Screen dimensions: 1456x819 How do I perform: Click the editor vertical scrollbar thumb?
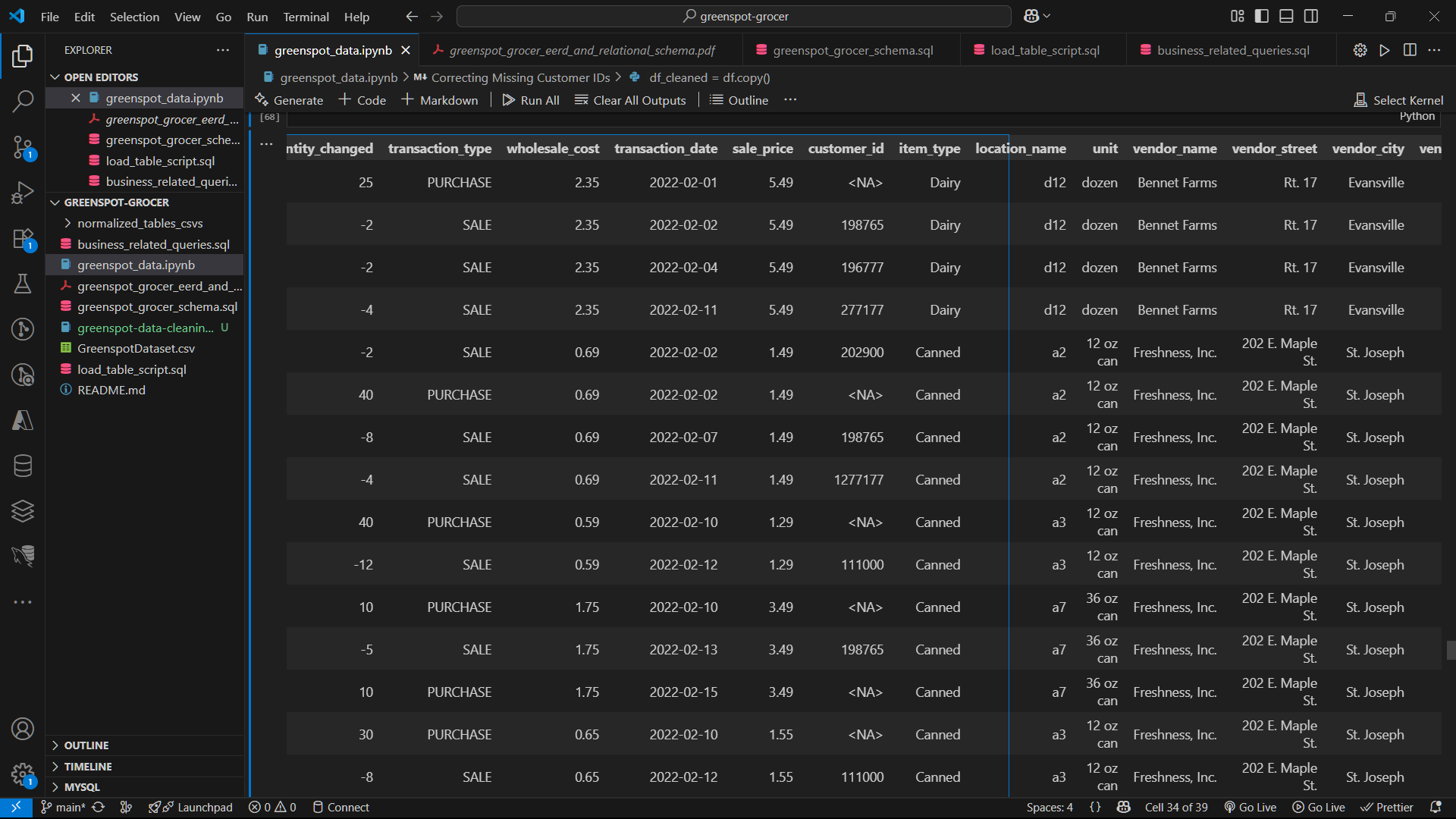coord(1451,651)
